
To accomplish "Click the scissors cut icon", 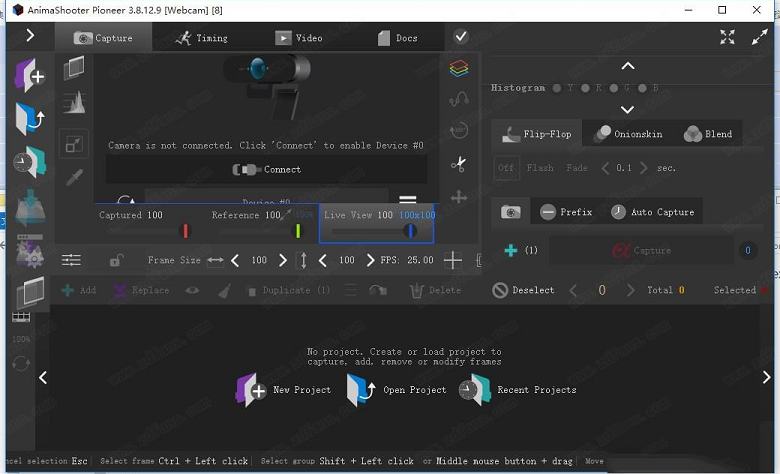I will tap(459, 163).
